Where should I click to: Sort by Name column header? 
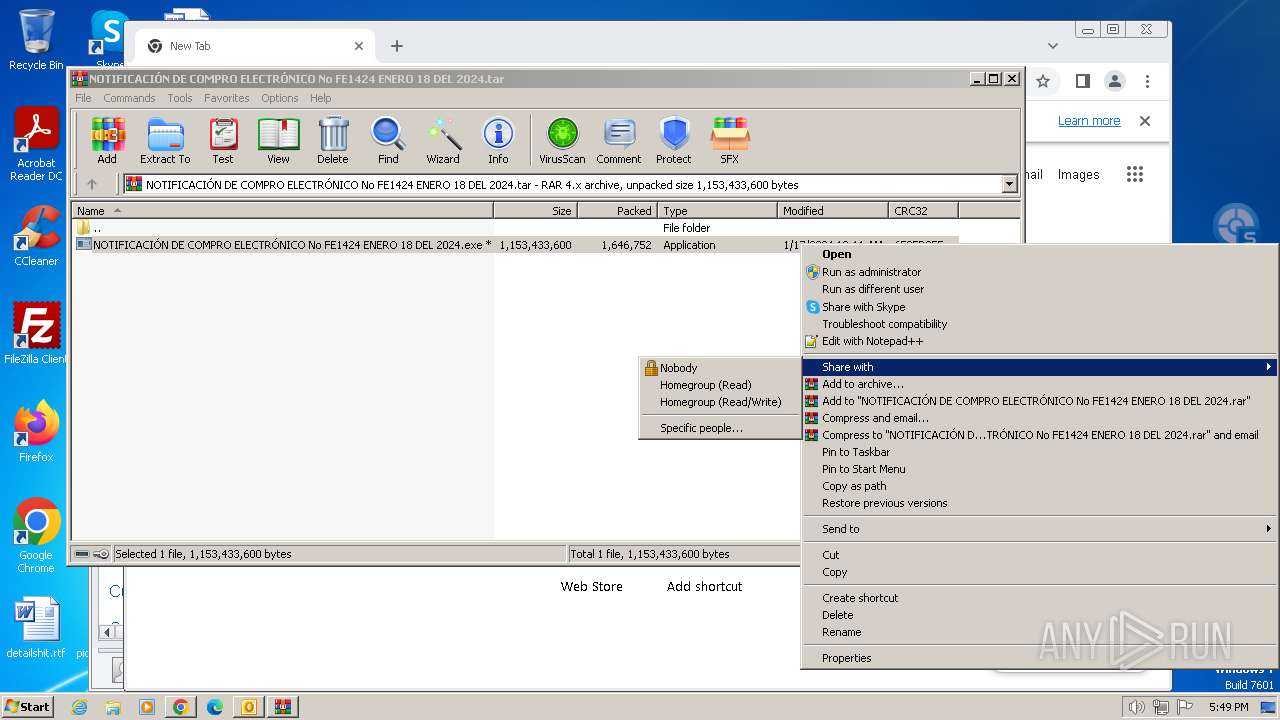pos(283,211)
